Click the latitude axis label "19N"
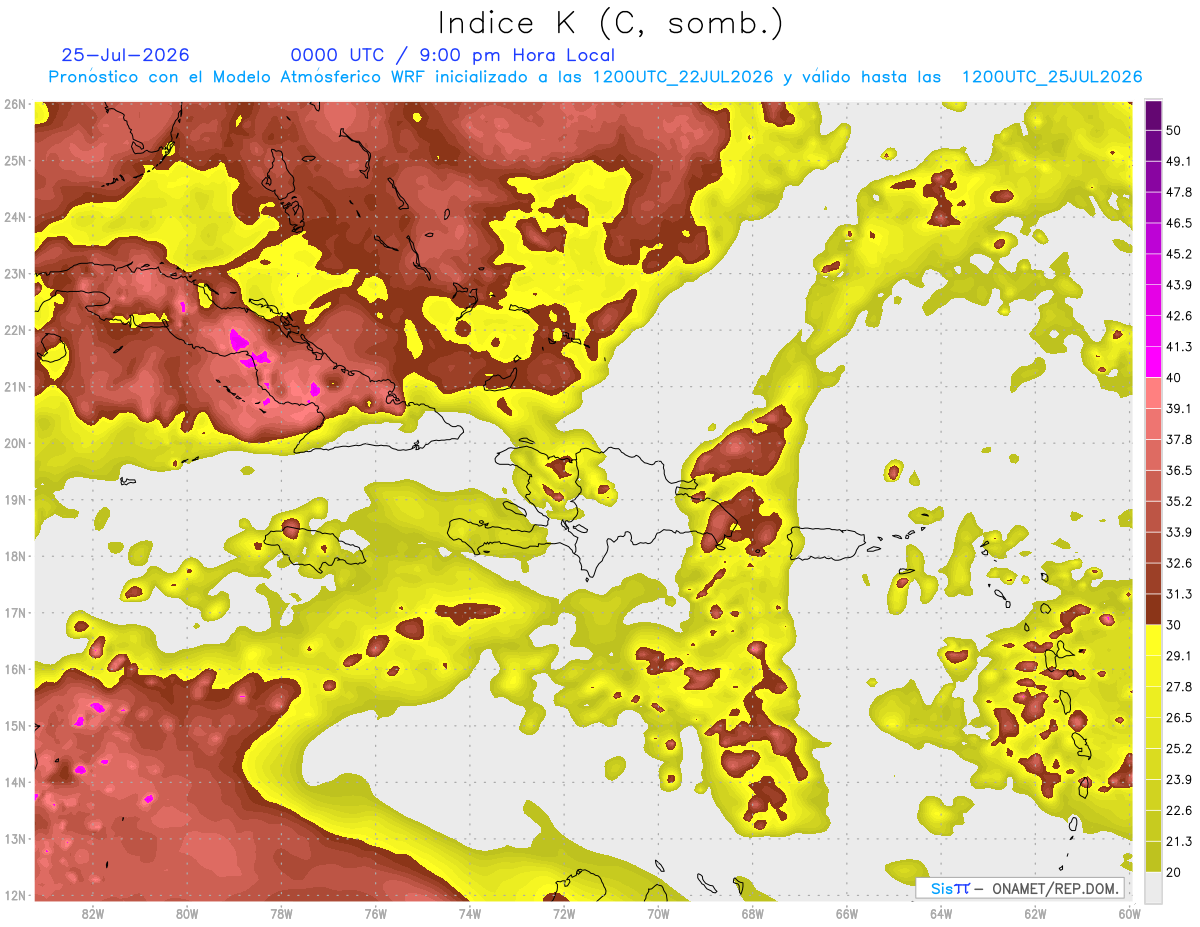The image size is (1200, 927). coord(15,500)
